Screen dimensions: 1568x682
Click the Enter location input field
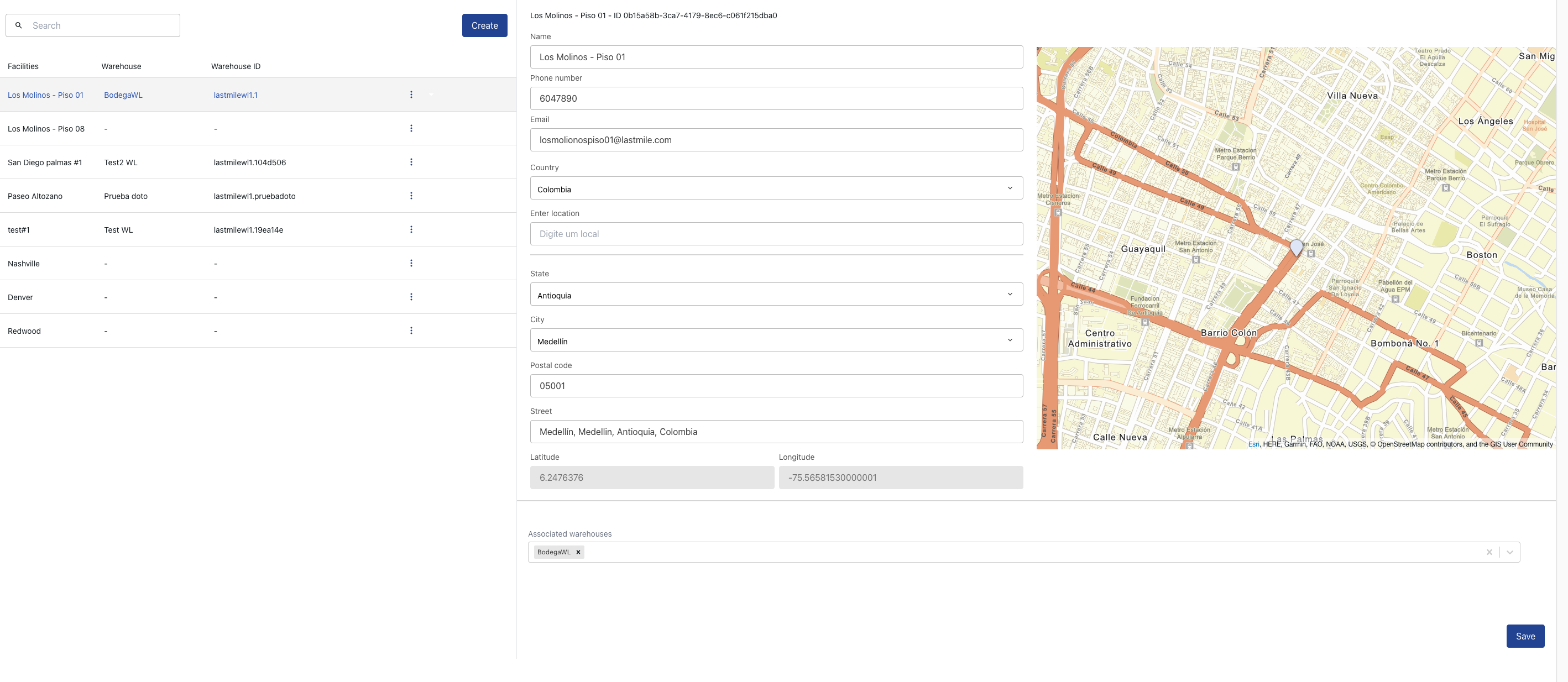[x=776, y=234]
